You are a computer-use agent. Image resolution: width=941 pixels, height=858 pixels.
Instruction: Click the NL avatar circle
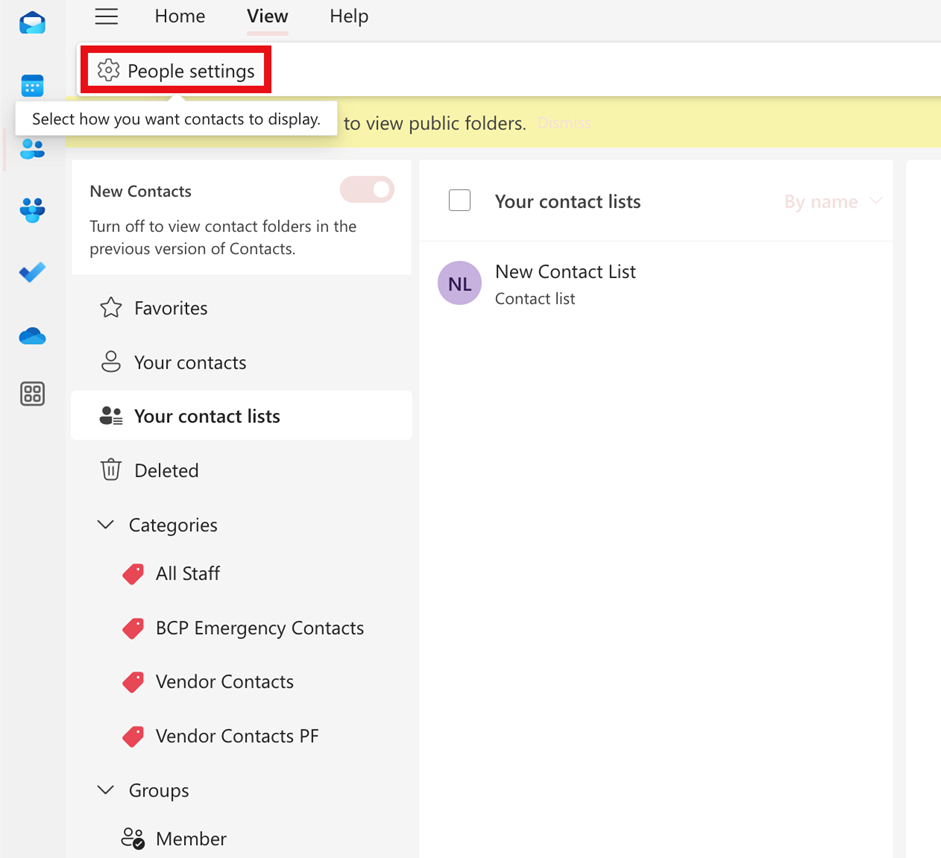point(460,283)
